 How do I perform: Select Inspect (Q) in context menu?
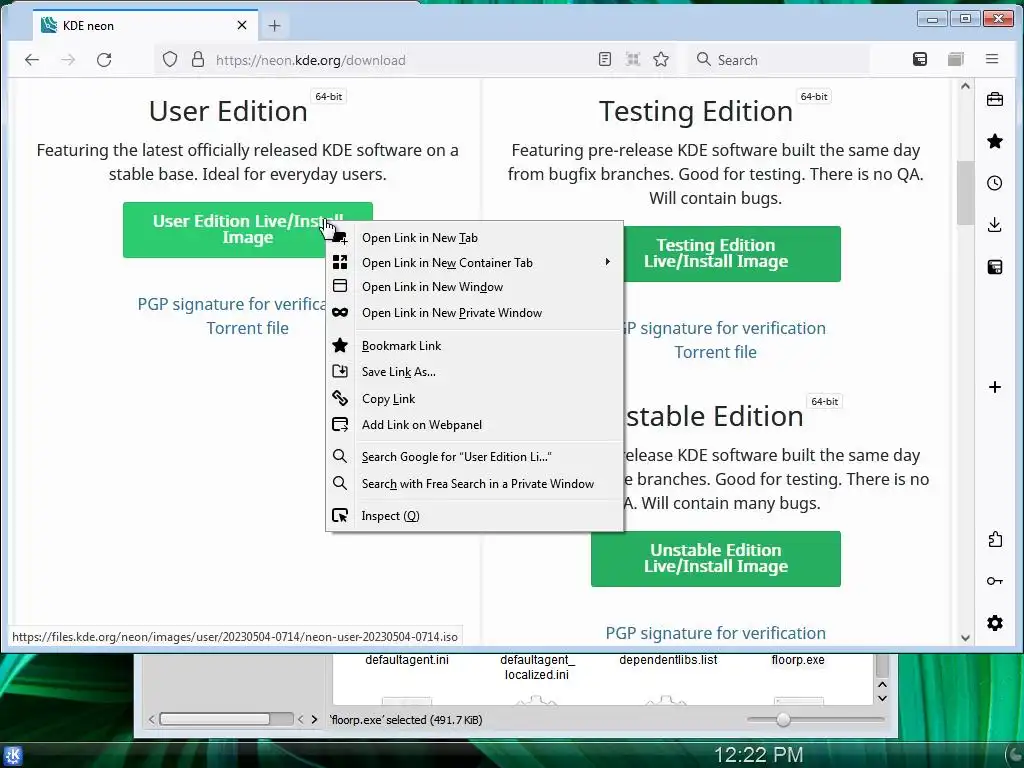(x=474, y=515)
